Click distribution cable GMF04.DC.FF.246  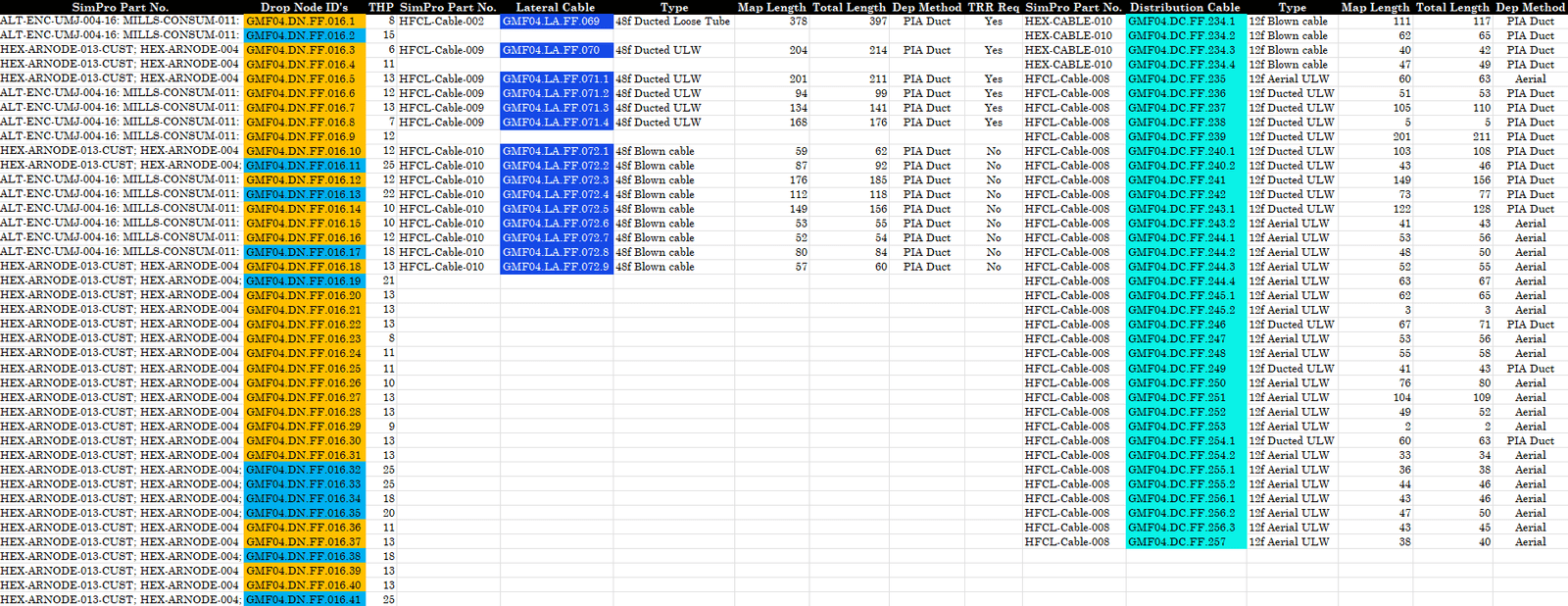click(x=1185, y=325)
